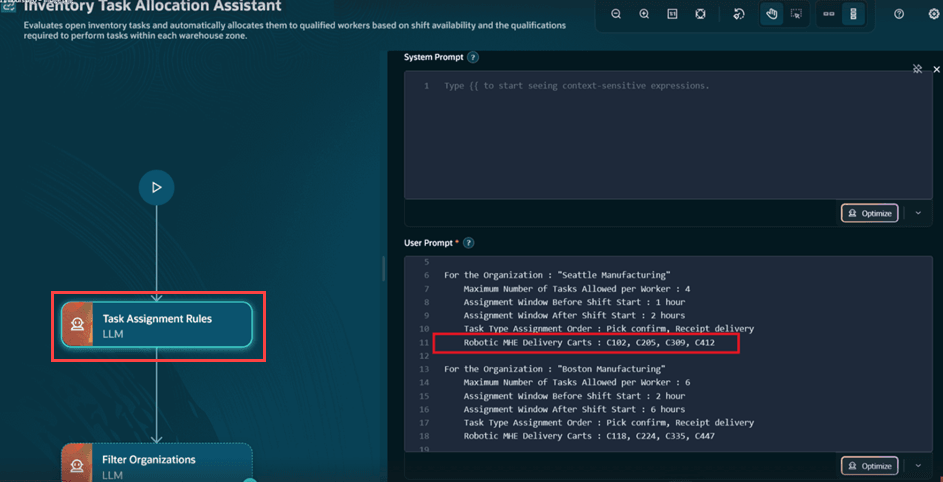Unpin the properties panel
The image size is (943, 482).
pos(917,69)
